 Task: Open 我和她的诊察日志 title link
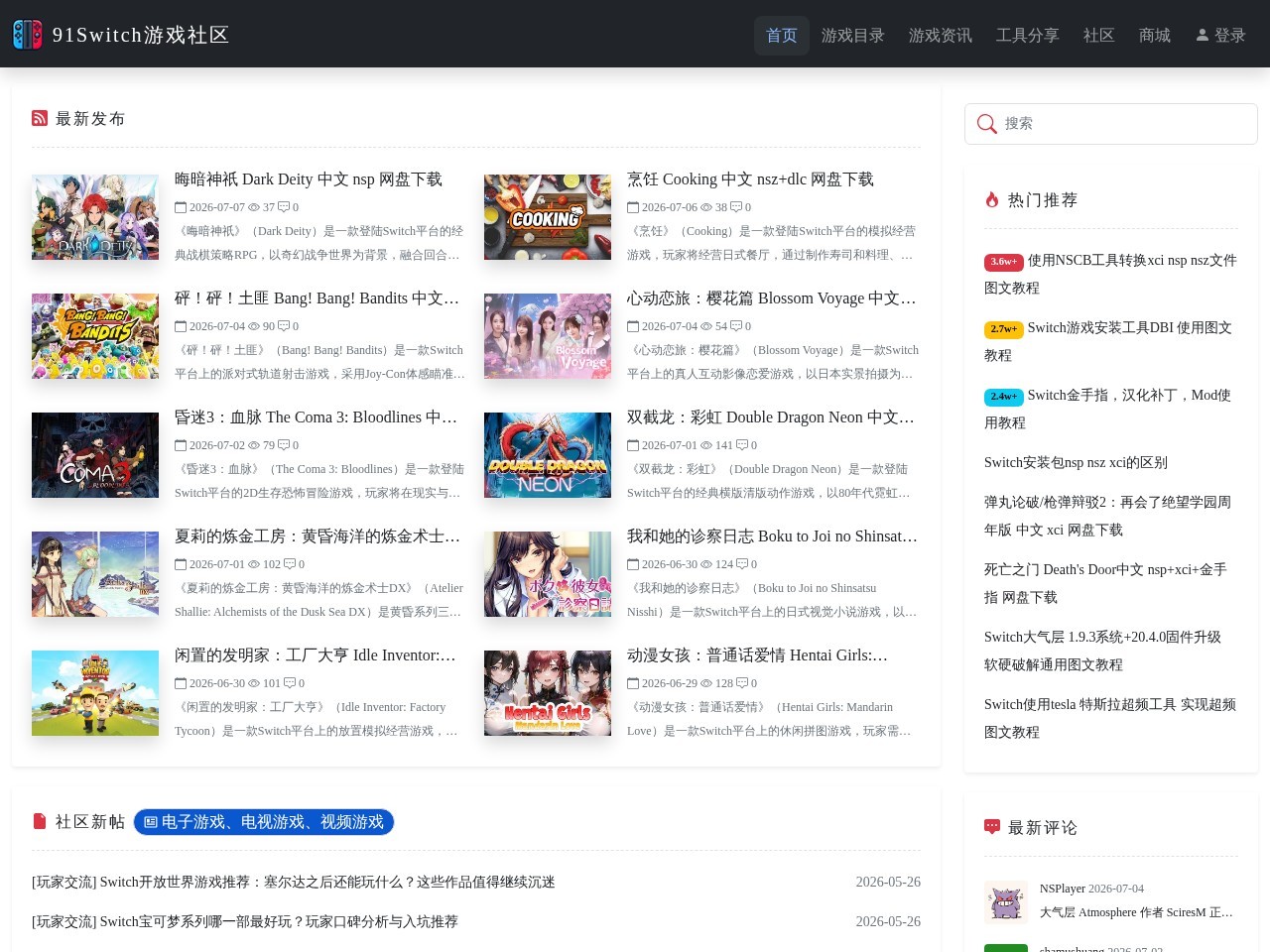pos(773,536)
